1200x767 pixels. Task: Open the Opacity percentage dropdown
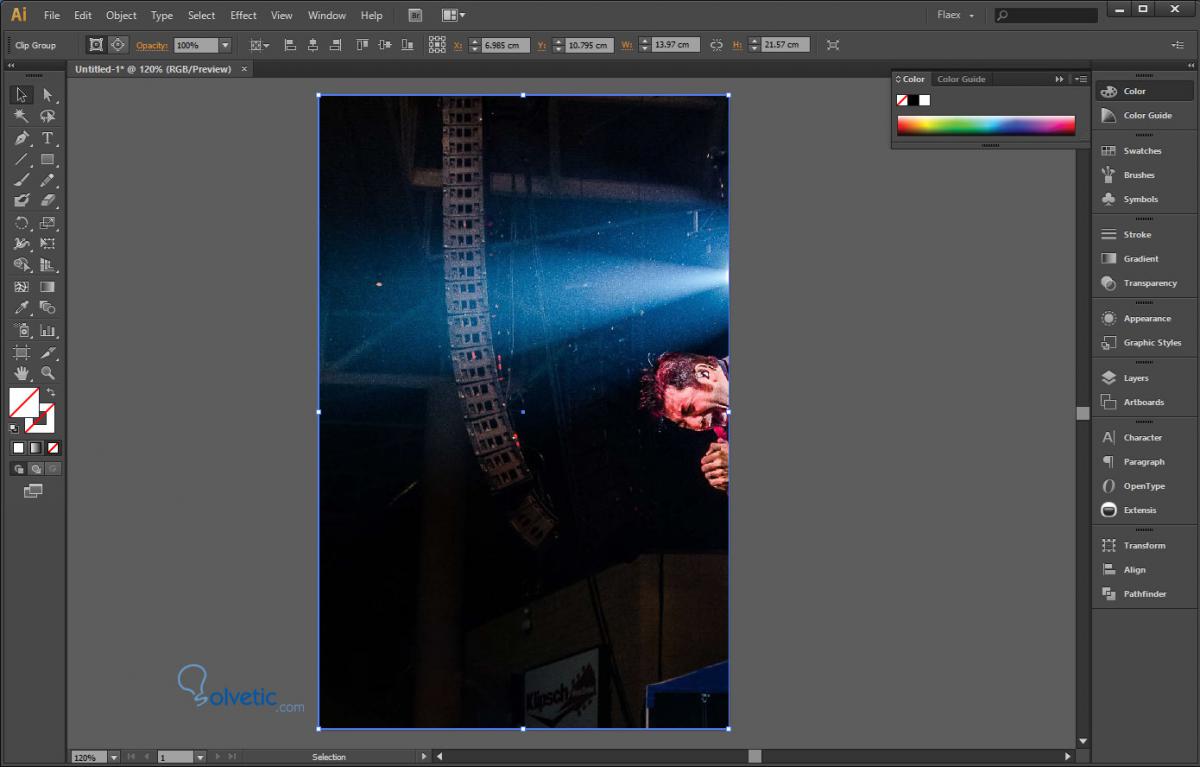pos(225,45)
